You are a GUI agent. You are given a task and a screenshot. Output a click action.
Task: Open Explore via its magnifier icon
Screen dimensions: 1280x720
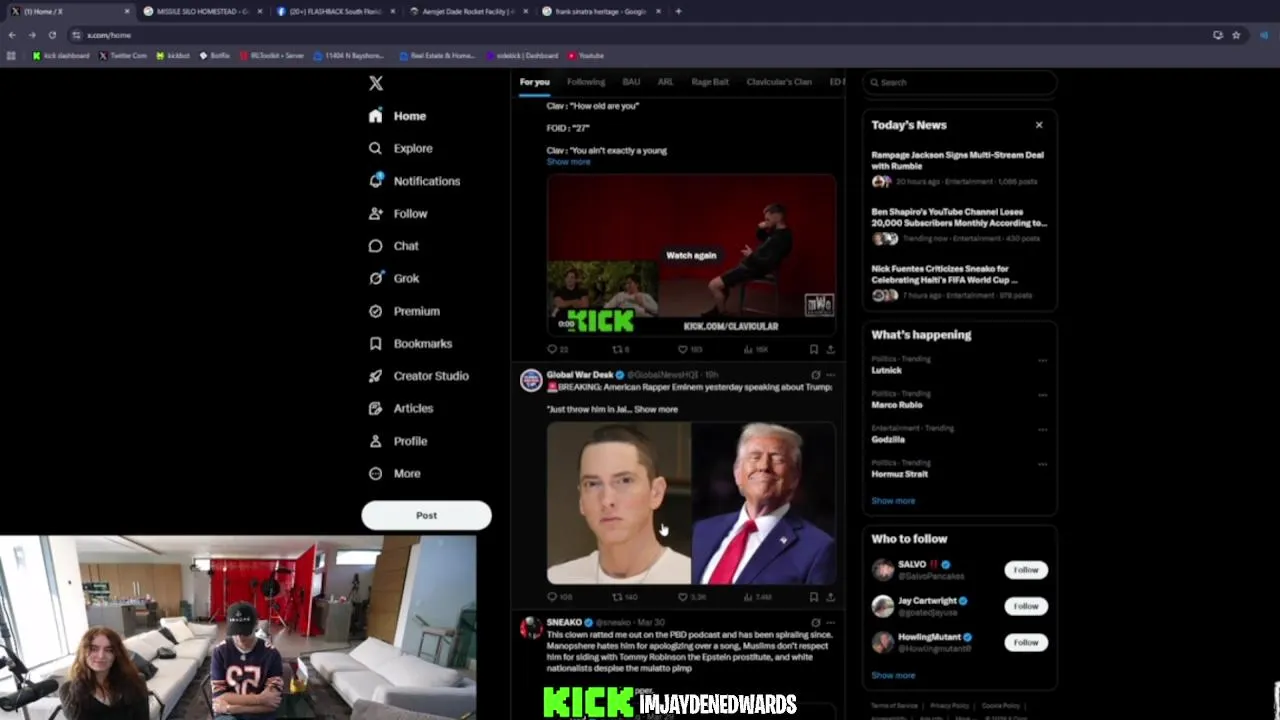[375, 148]
